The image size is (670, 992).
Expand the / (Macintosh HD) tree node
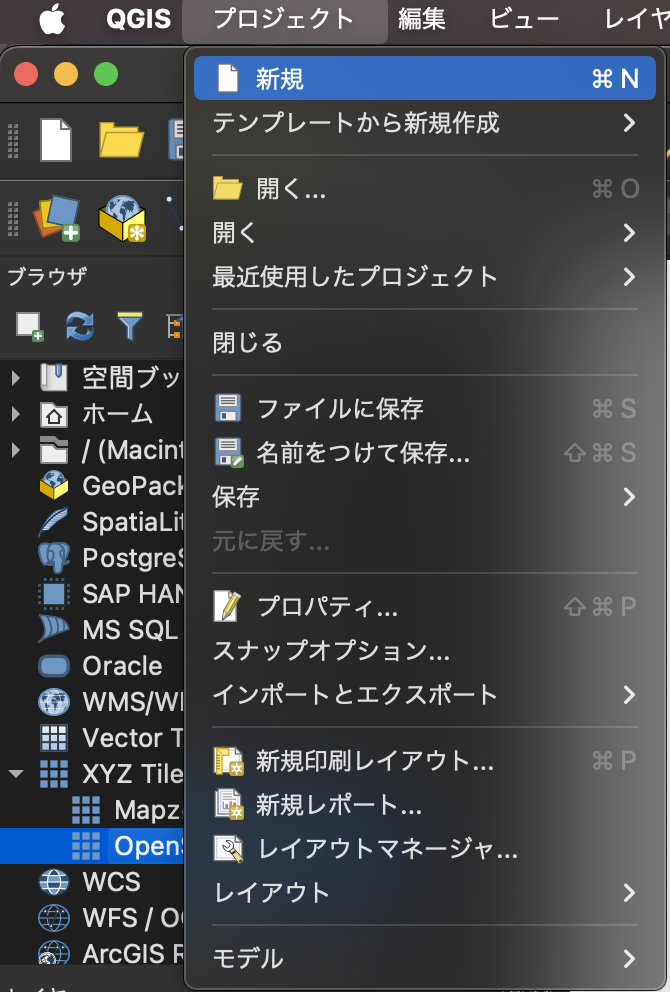[x=16, y=450]
